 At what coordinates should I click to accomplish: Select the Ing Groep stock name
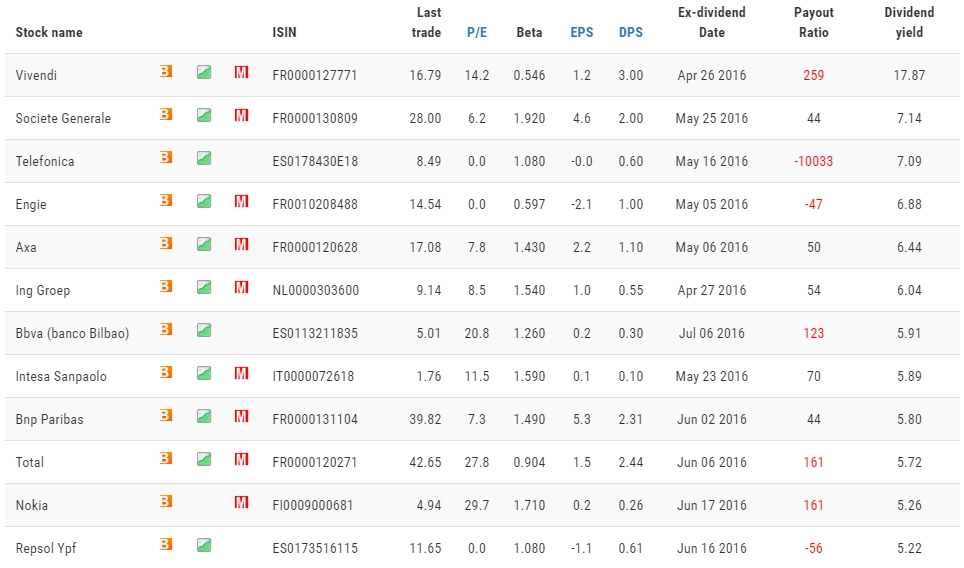(x=42, y=291)
